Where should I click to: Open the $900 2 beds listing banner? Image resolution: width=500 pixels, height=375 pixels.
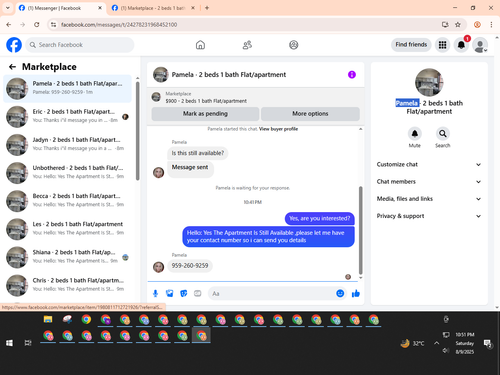[x=255, y=97]
